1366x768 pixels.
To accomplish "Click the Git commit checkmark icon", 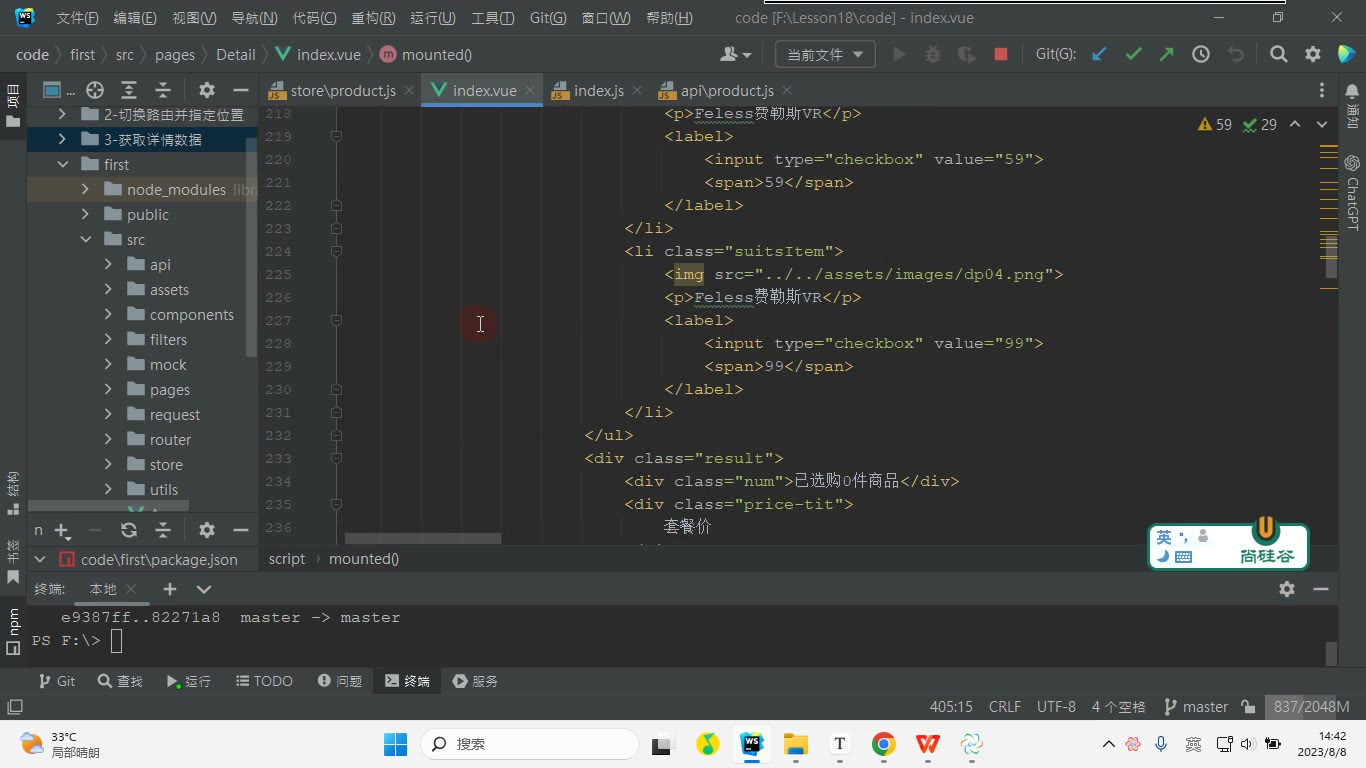I will [x=1133, y=55].
